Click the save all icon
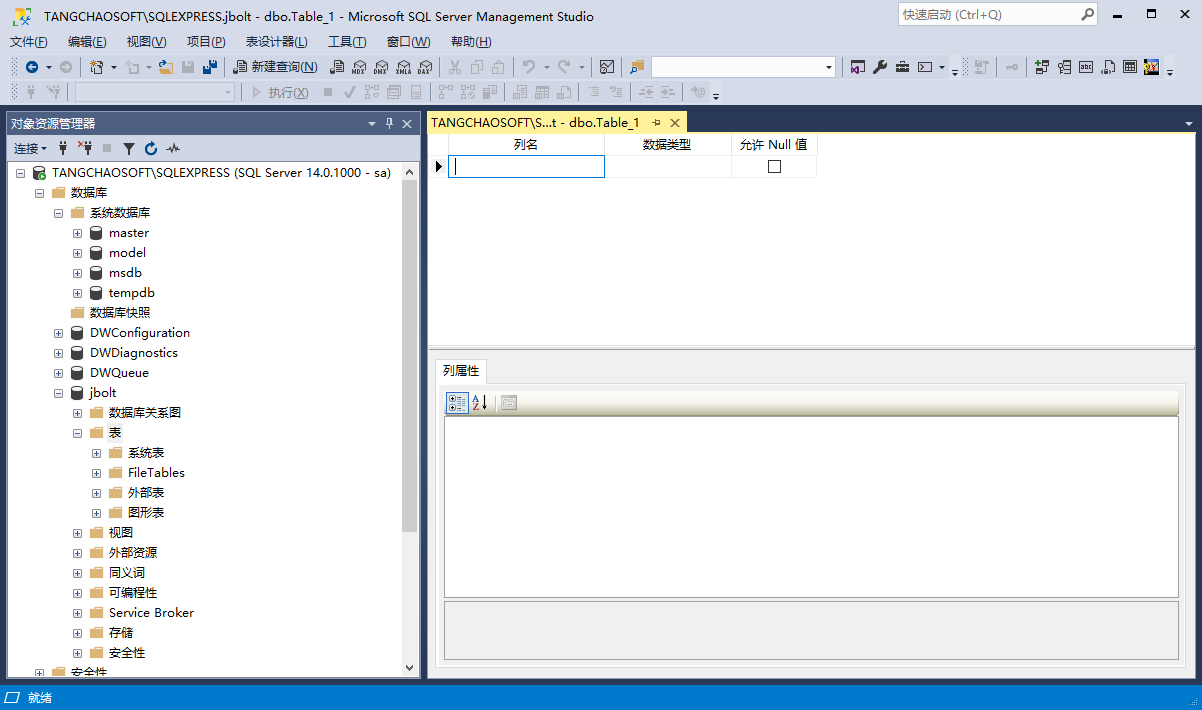The height and width of the screenshot is (710, 1202). (x=210, y=67)
